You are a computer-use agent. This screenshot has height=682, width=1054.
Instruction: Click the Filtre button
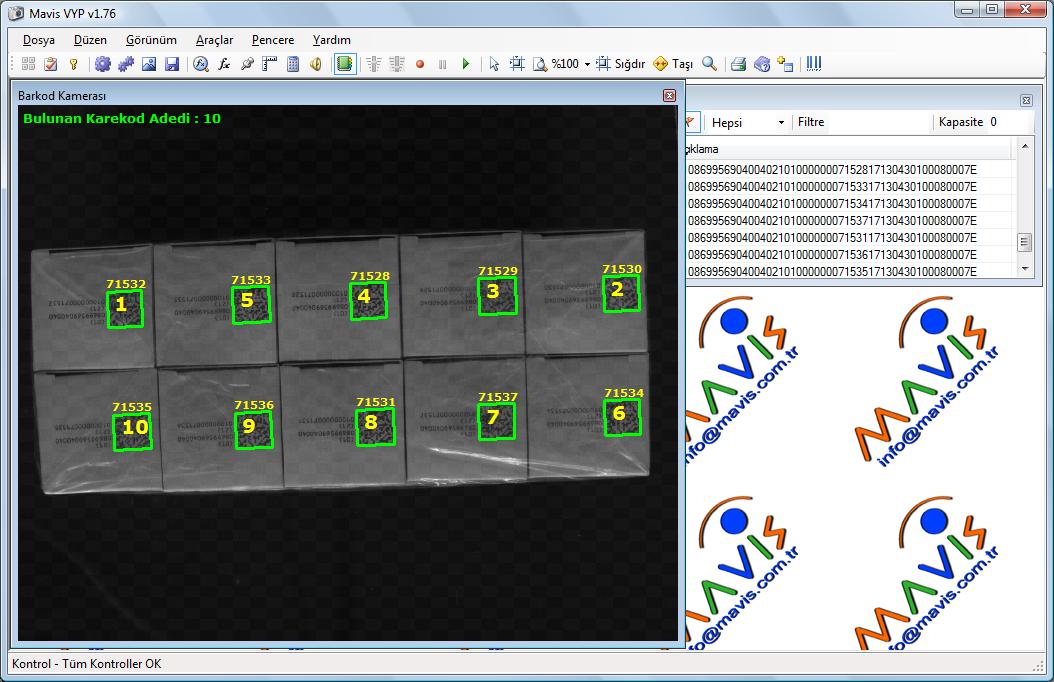(x=811, y=122)
